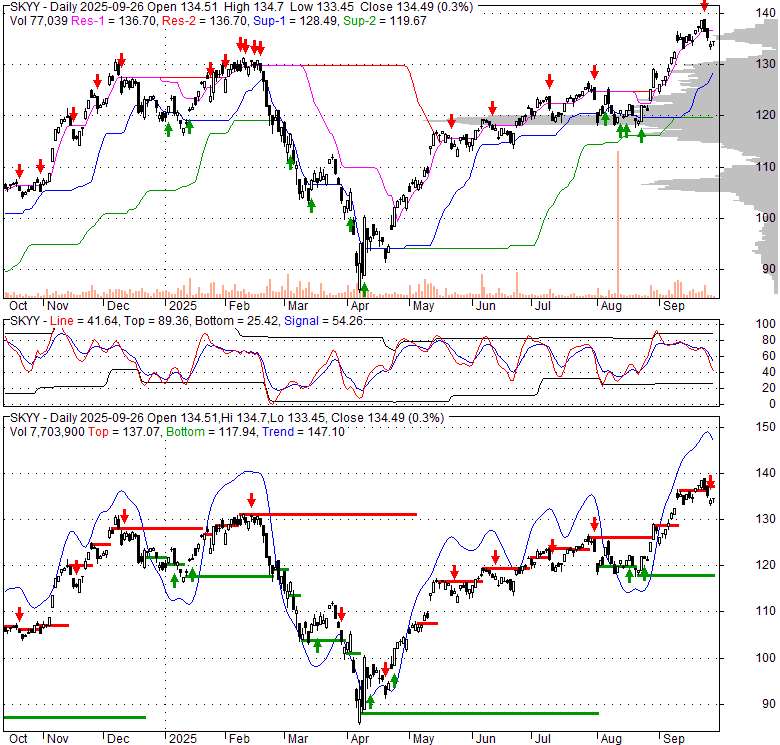Select the Top = 137.07 label
Screen dimensions: 780x745
[x=125, y=432]
